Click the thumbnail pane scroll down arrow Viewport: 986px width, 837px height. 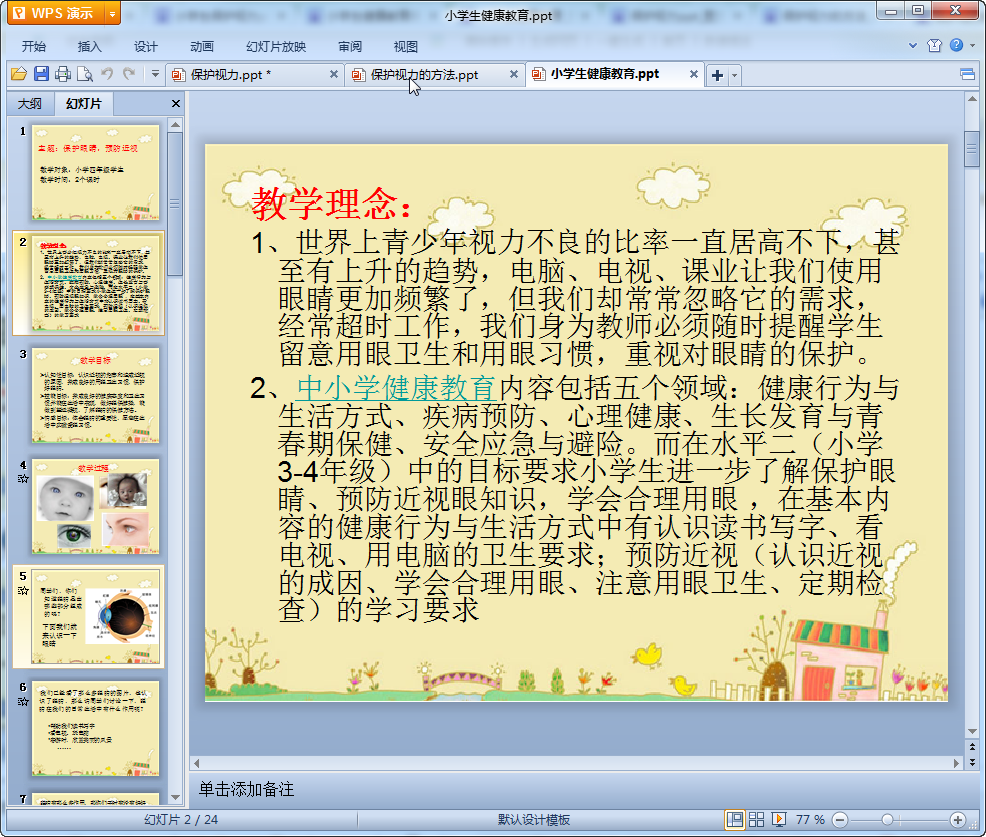coord(175,797)
